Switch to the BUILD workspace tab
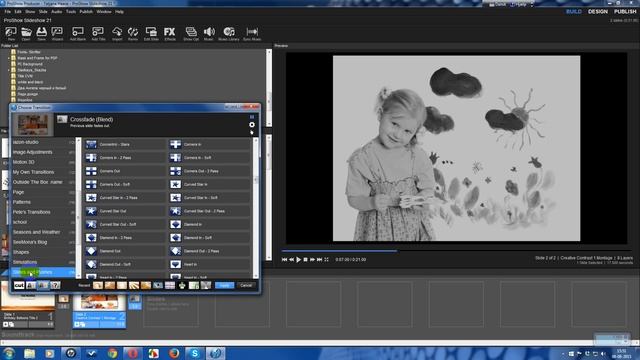 click(x=573, y=12)
